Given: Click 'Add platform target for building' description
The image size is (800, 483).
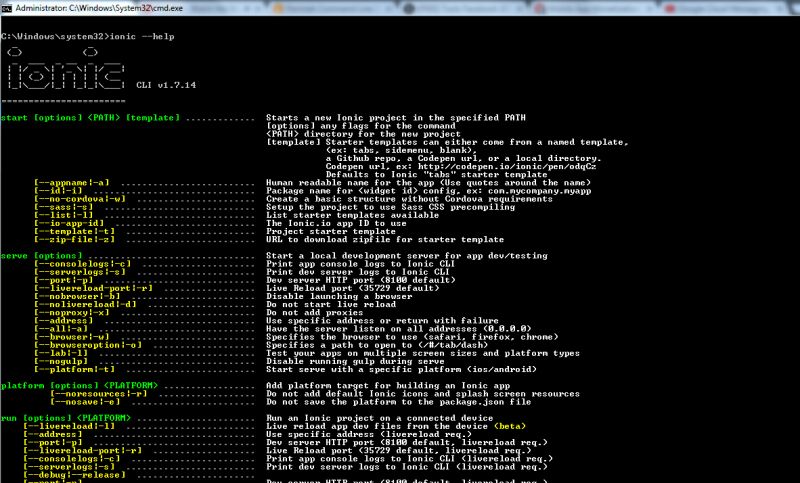Looking at the screenshot, I should point(388,386).
